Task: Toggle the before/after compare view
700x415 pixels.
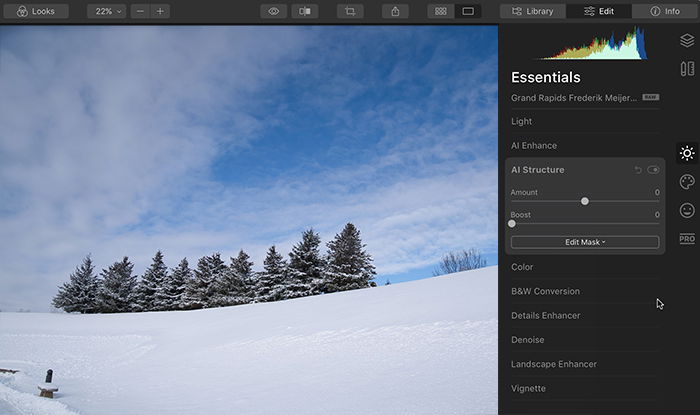Action: pos(305,11)
